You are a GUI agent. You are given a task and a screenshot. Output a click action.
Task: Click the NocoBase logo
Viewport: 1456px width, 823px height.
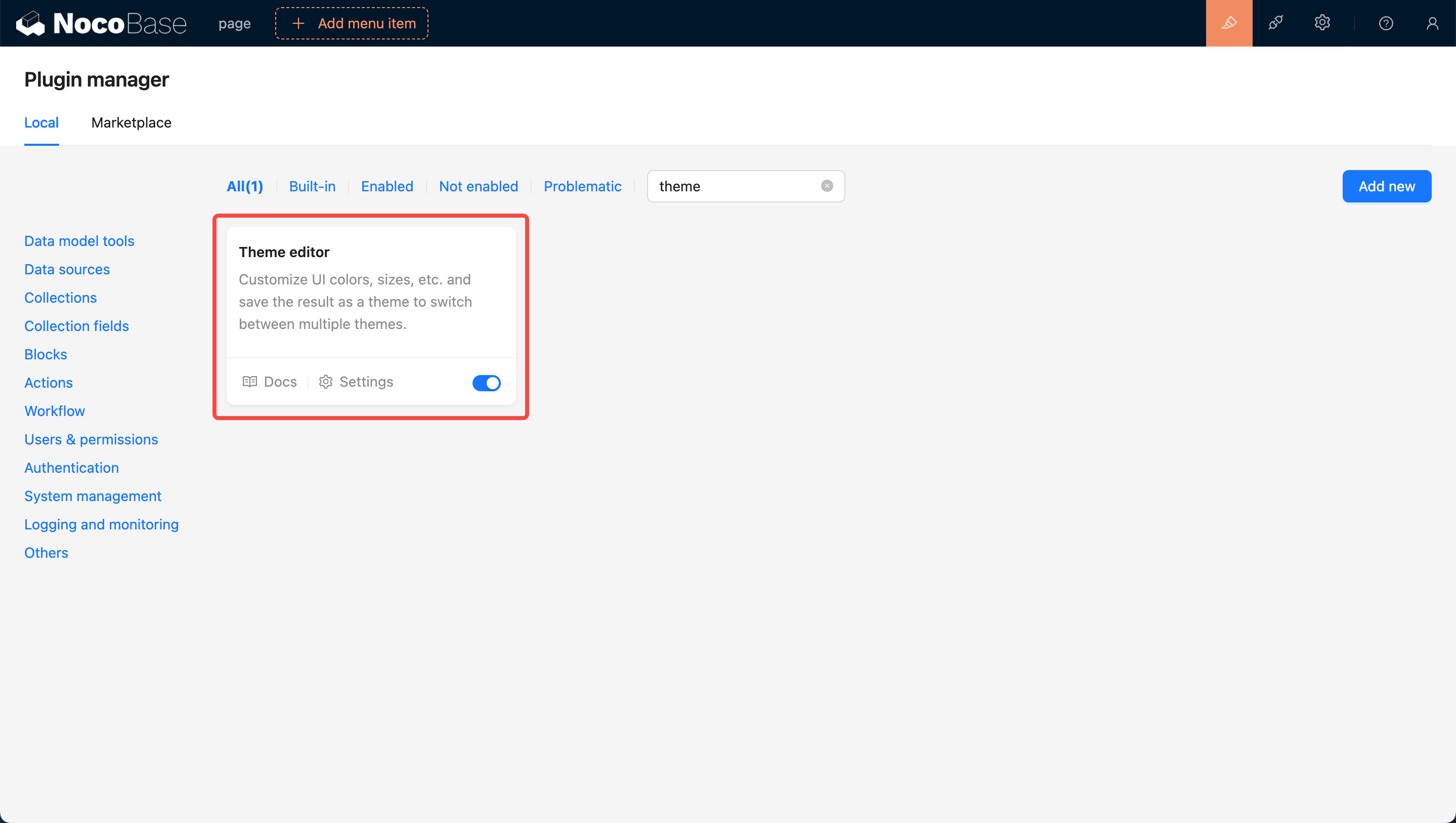pyautogui.click(x=102, y=23)
